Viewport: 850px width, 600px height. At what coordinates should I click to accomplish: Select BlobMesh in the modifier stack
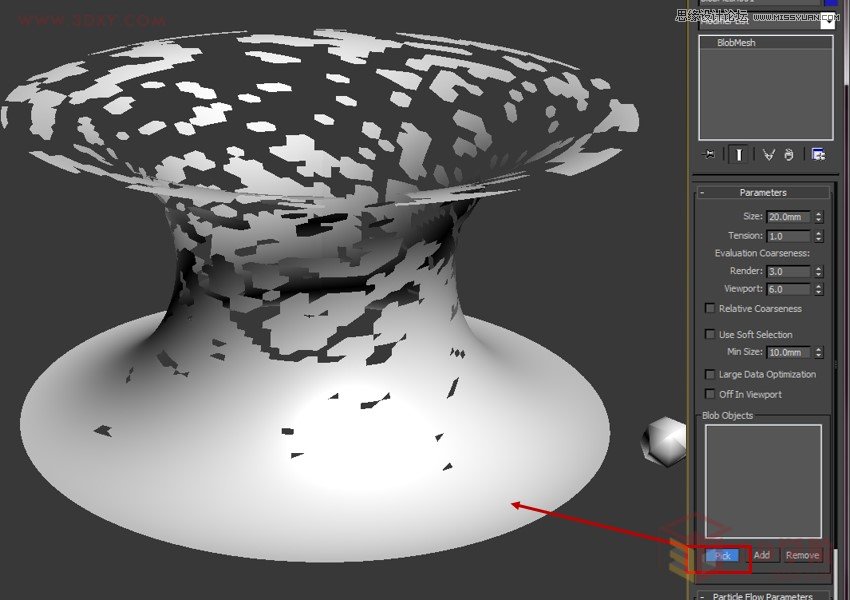pyautogui.click(x=735, y=42)
